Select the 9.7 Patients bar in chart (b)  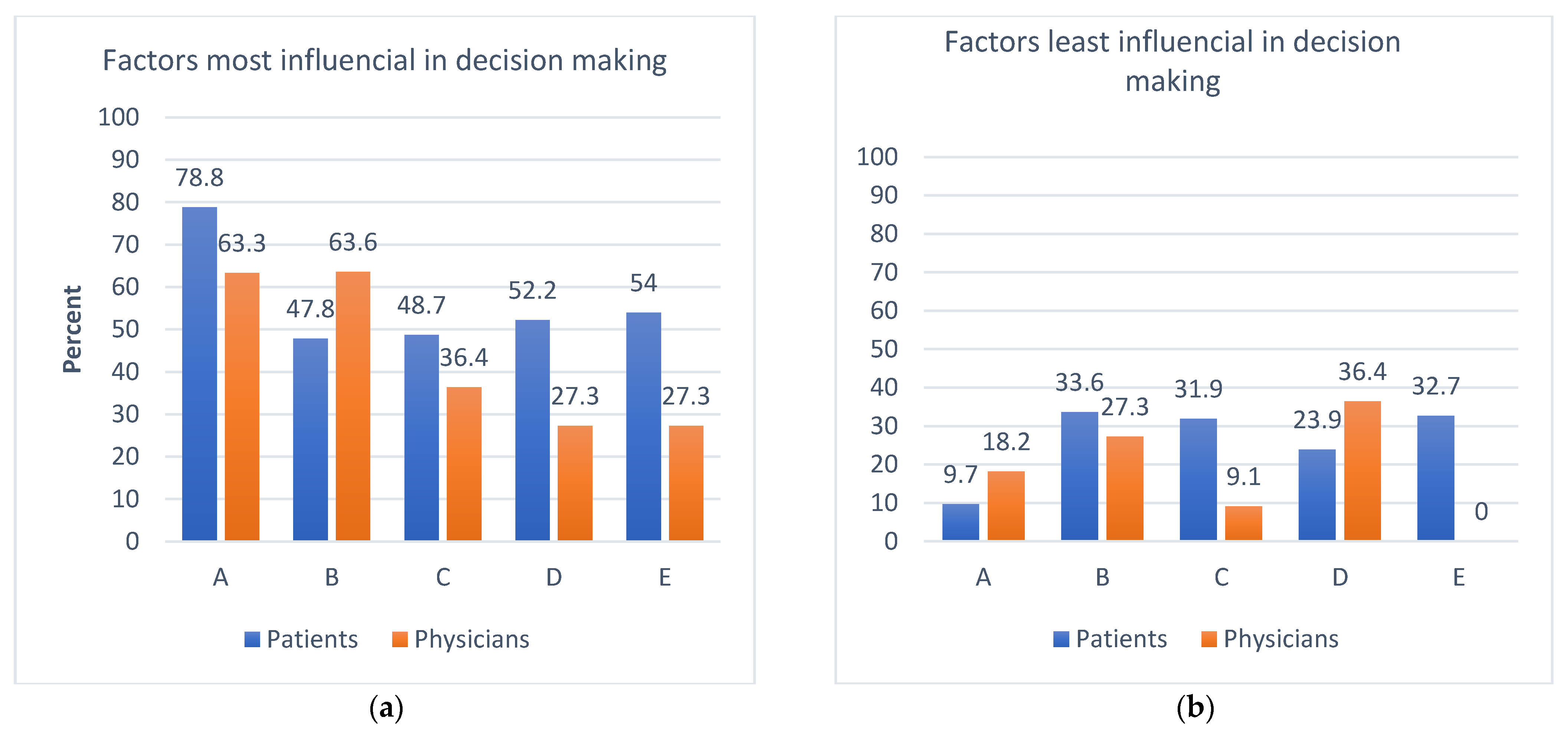pyautogui.click(x=961, y=522)
